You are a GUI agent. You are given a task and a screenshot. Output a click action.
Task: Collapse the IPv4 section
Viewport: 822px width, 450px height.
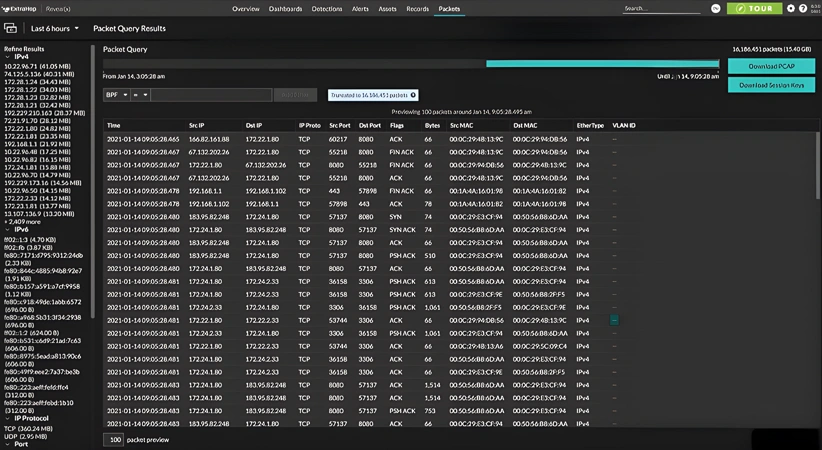click(7, 57)
